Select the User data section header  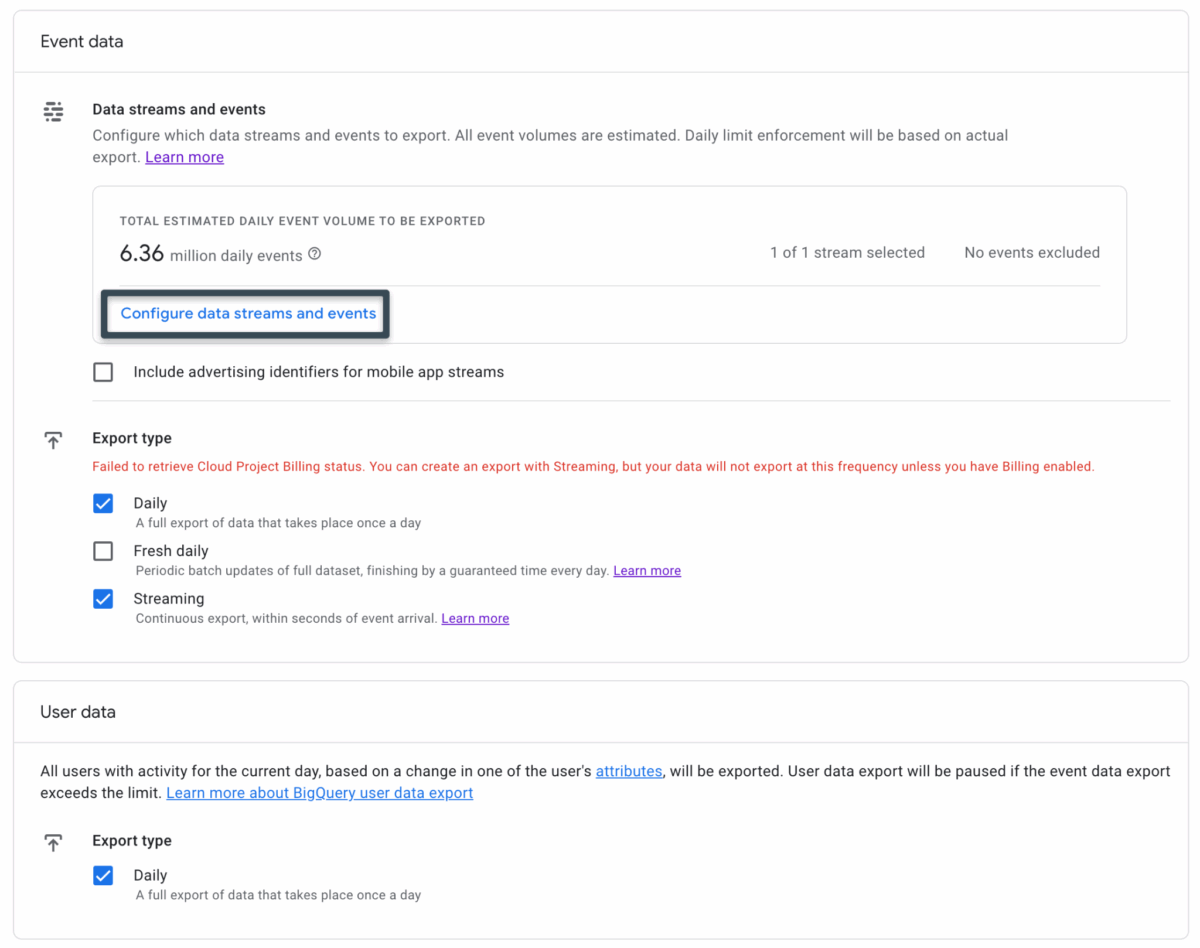[x=78, y=712]
